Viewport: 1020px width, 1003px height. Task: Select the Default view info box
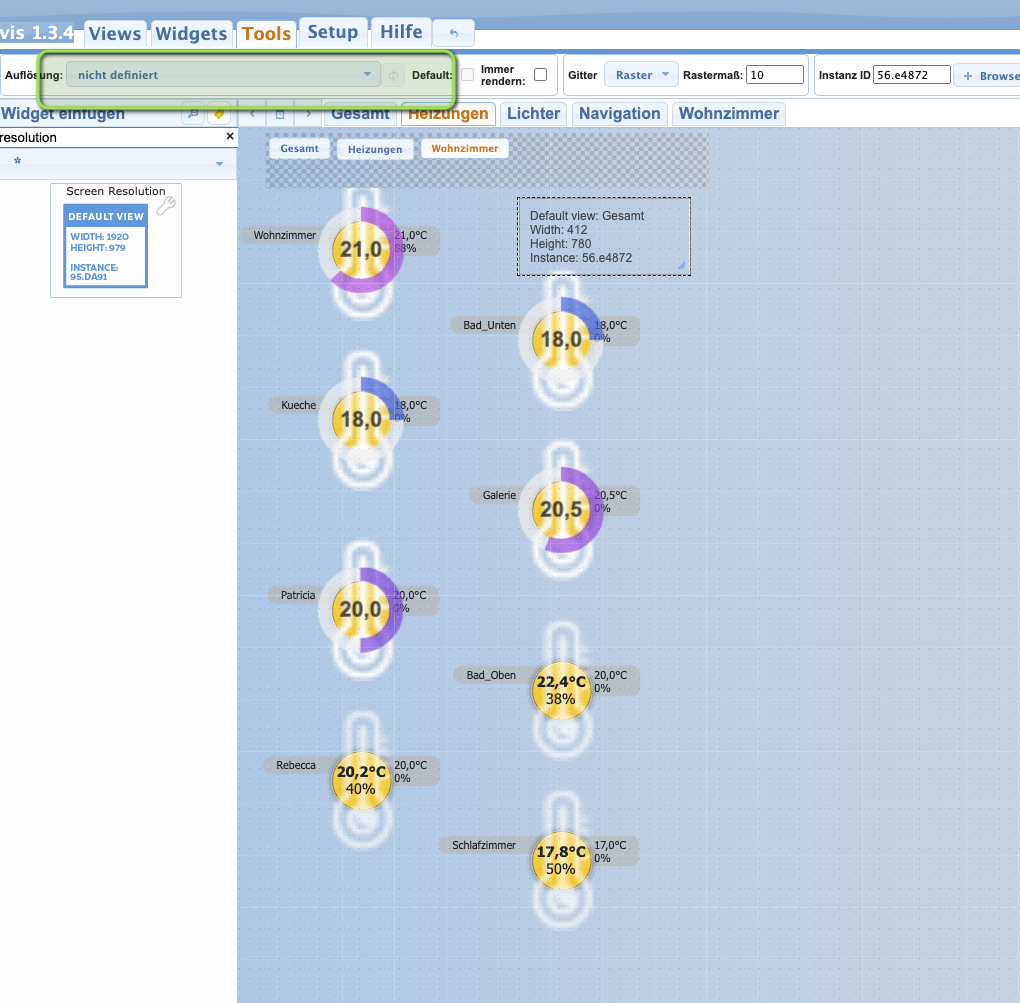[604, 236]
